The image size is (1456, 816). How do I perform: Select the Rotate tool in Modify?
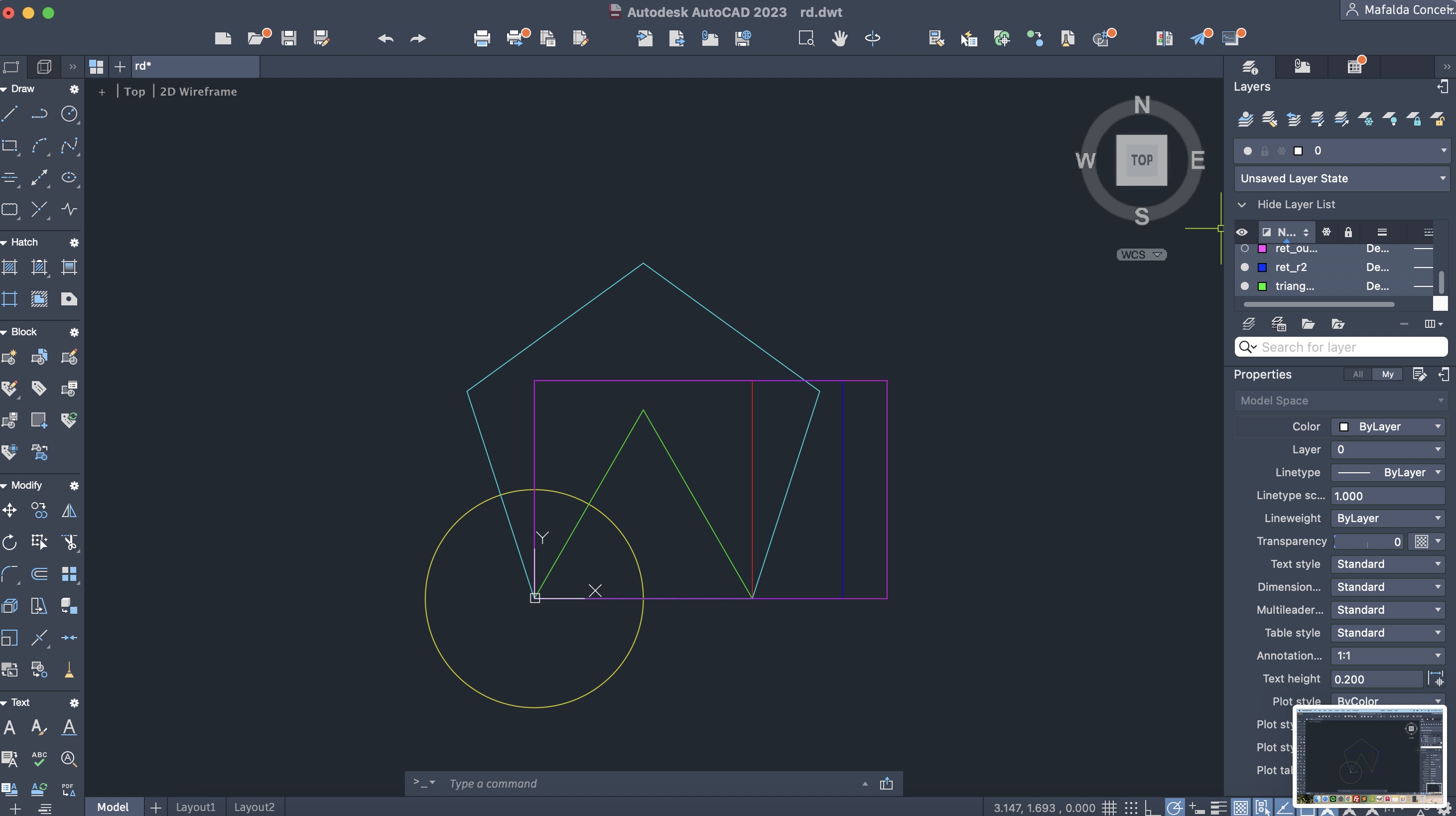9,543
